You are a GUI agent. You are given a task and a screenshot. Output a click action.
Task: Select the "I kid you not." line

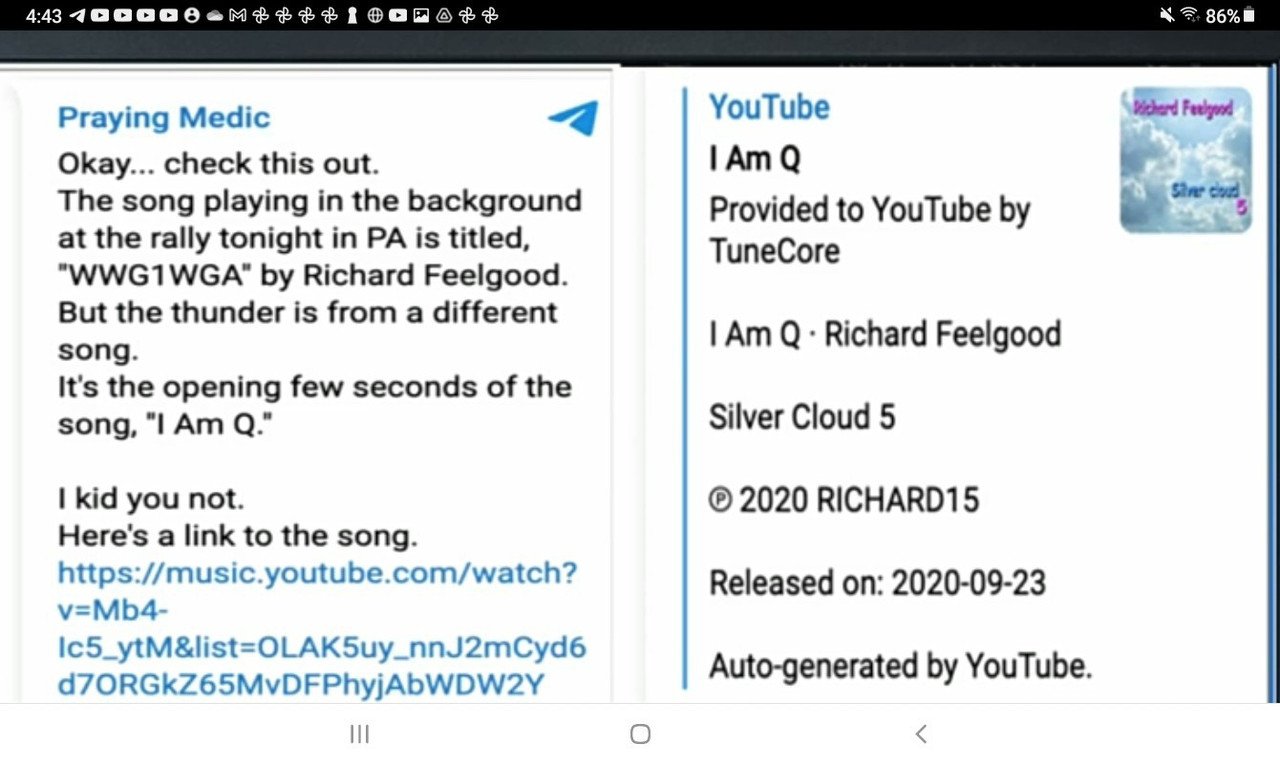click(151, 498)
